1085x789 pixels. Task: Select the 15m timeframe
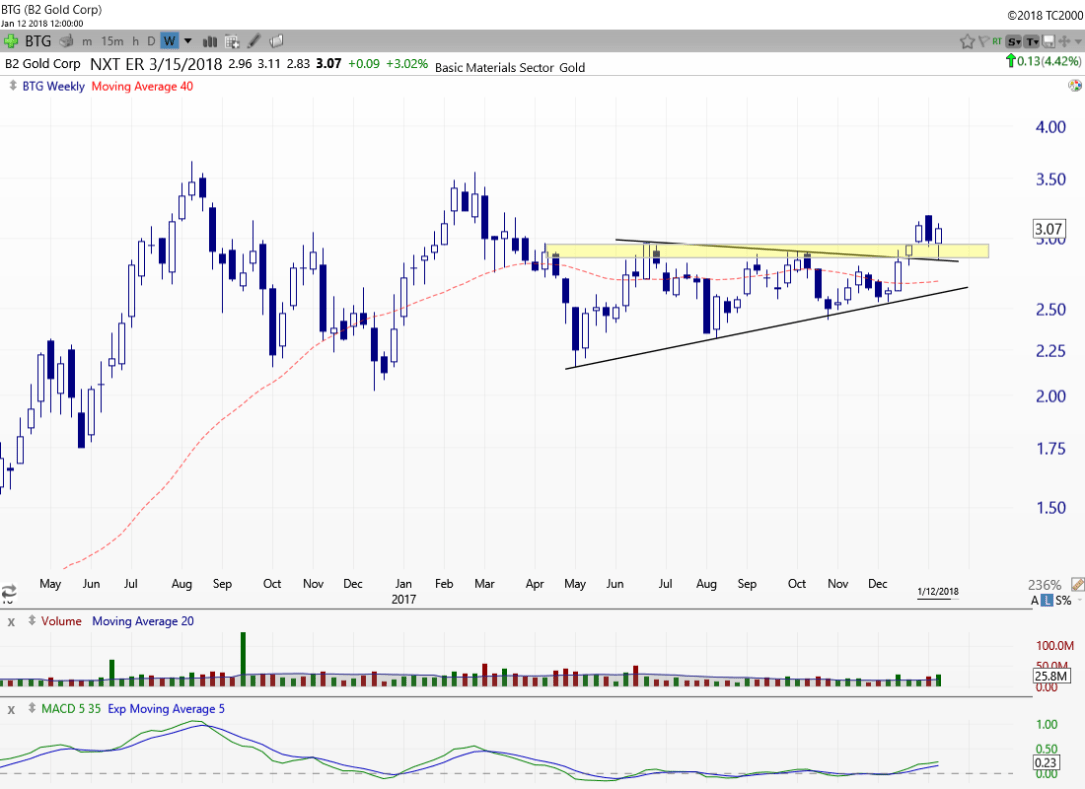tap(114, 41)
